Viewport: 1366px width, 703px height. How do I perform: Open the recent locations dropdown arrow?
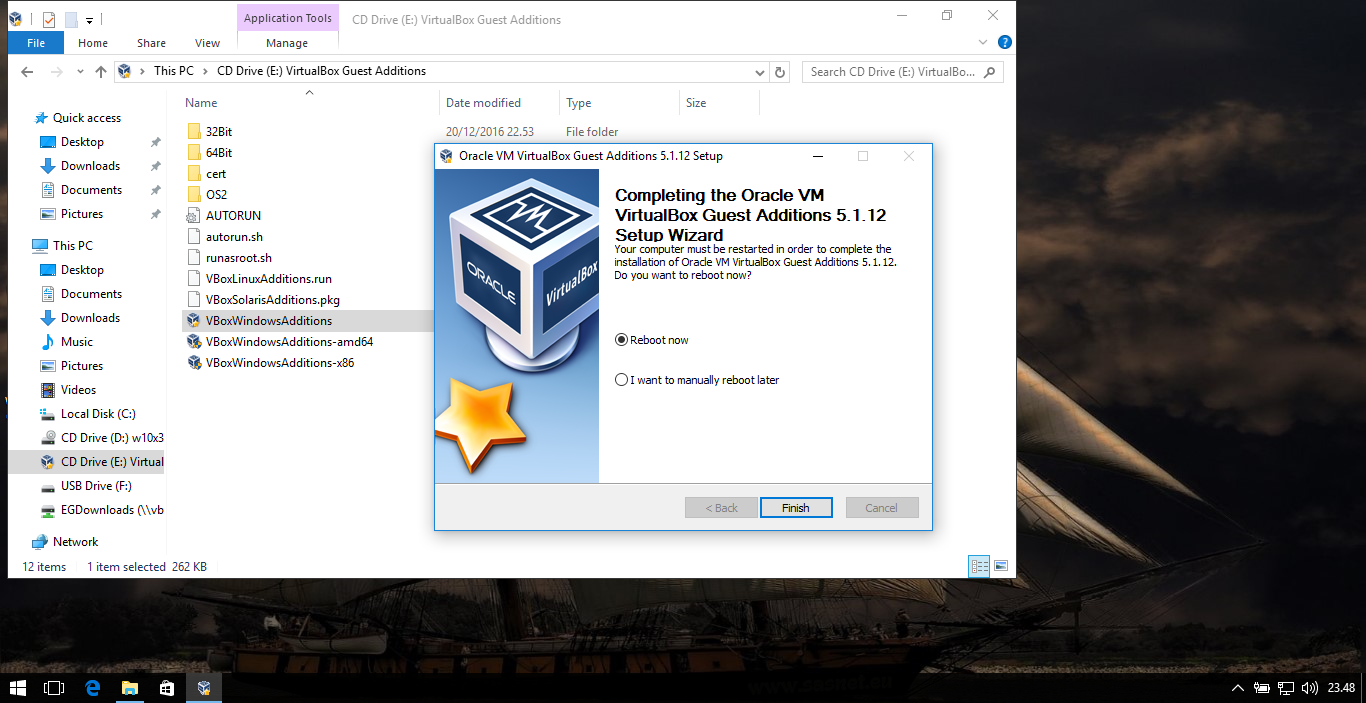click(80, 72)
